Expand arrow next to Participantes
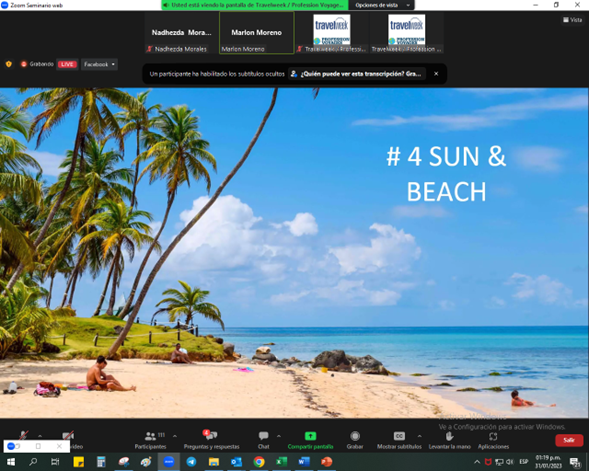 click(175, 436)
